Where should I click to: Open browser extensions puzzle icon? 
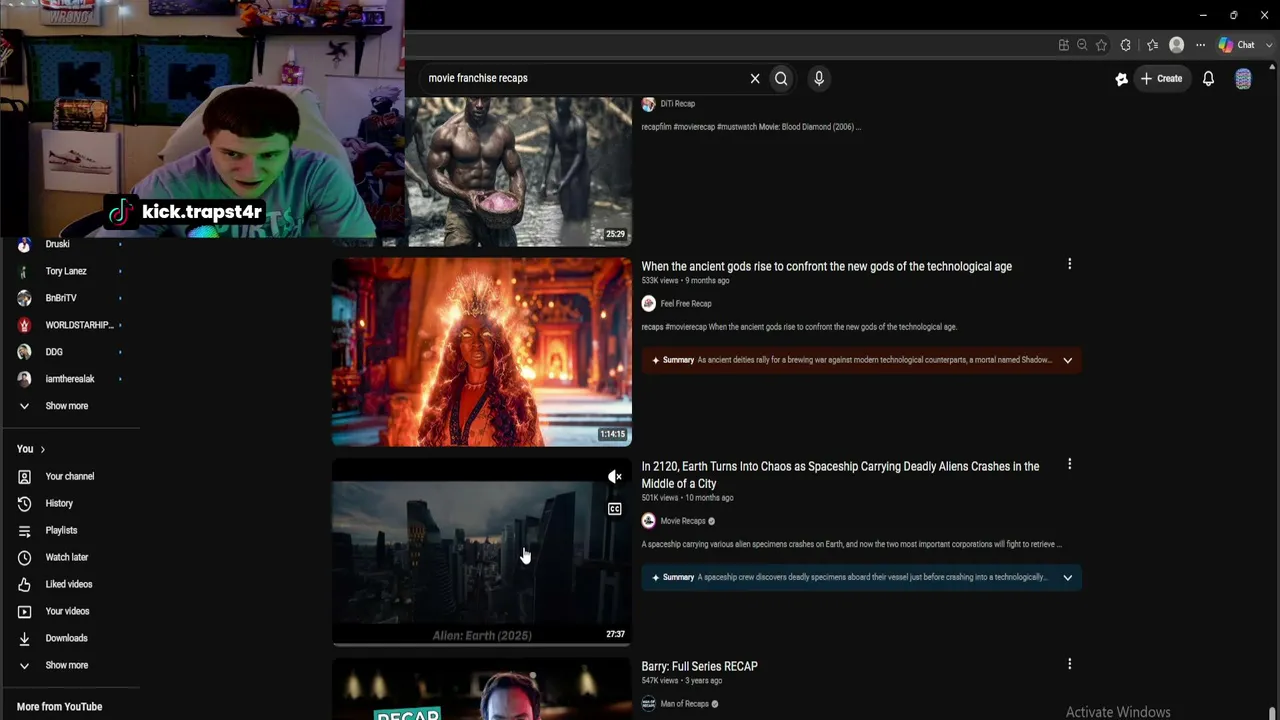[1126, 45]
